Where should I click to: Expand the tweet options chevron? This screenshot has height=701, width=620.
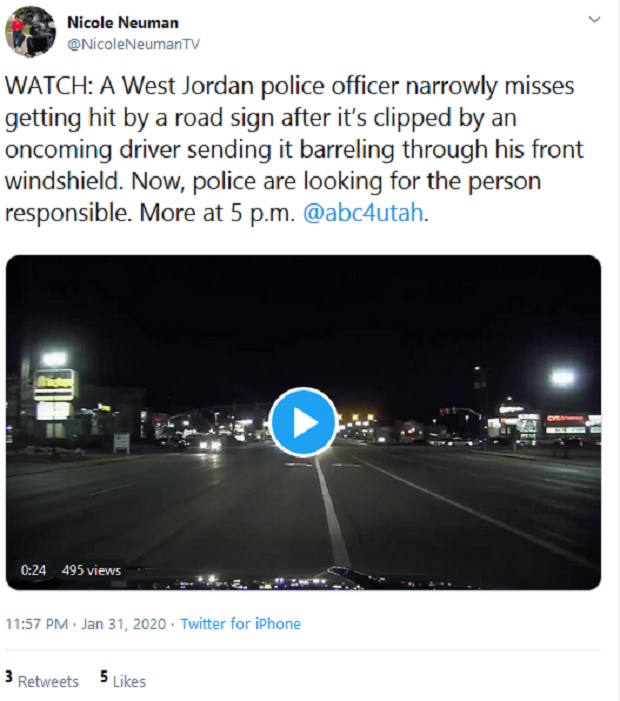(594, 20)
